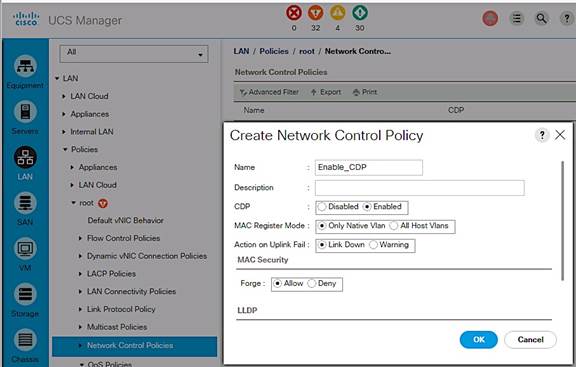
Task: Click the major faults orange icon
Action: [x=316, y=13]
